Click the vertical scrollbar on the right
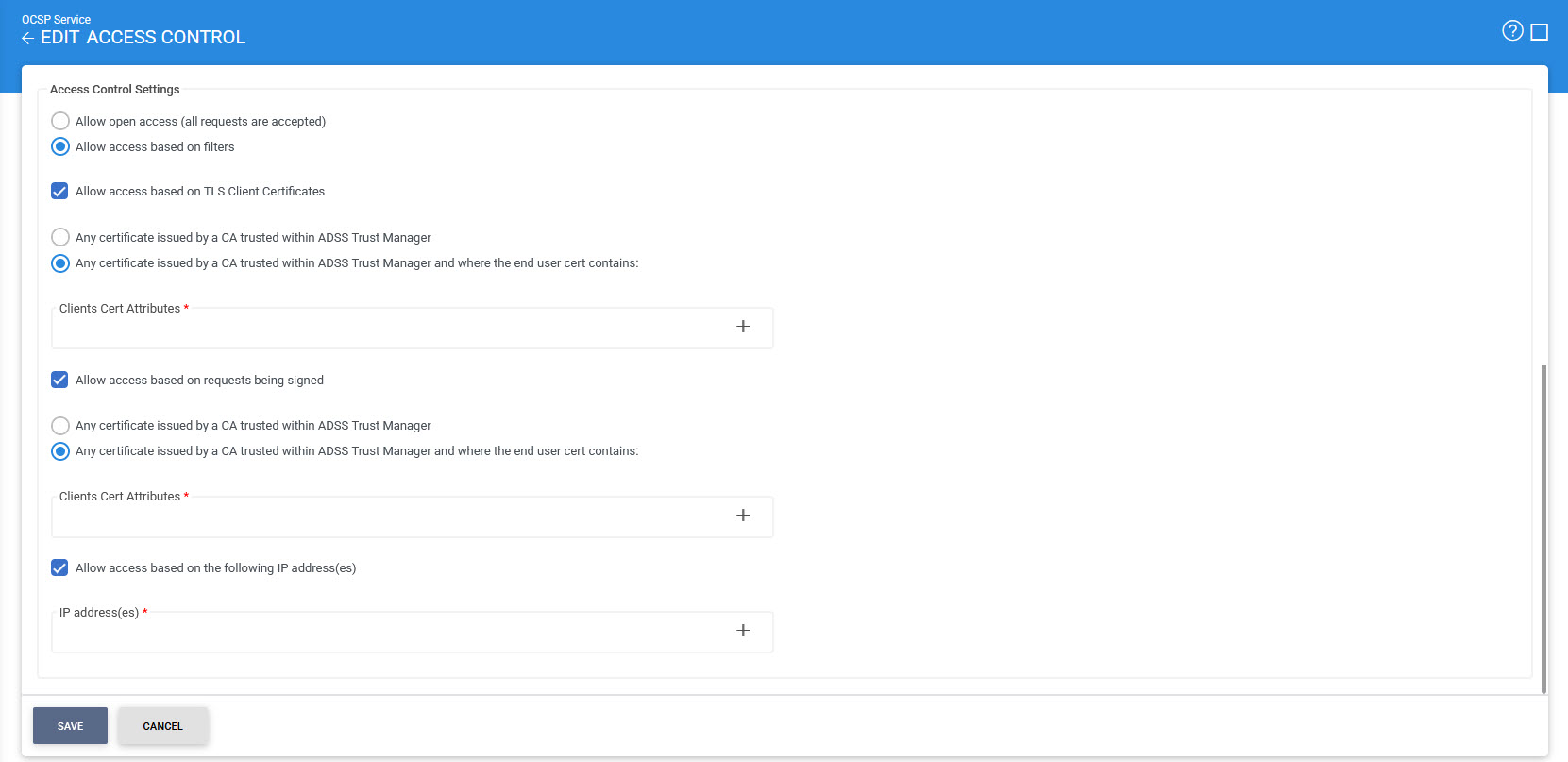The image size is (1568, 762). [1543, 529]
